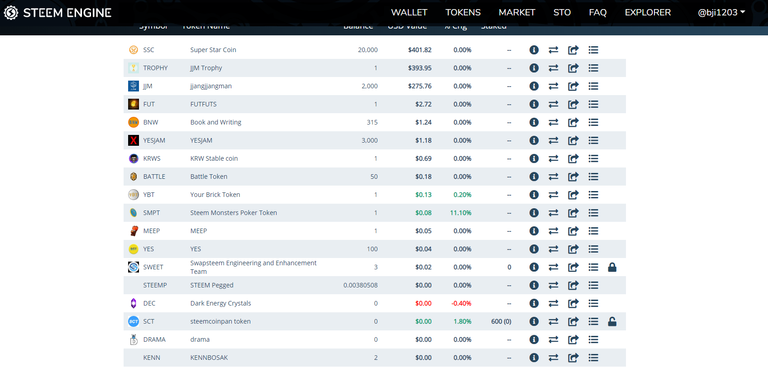Open history list icon for SWEET
Viewport: 768px width, 372px height.
click(593, 267)
